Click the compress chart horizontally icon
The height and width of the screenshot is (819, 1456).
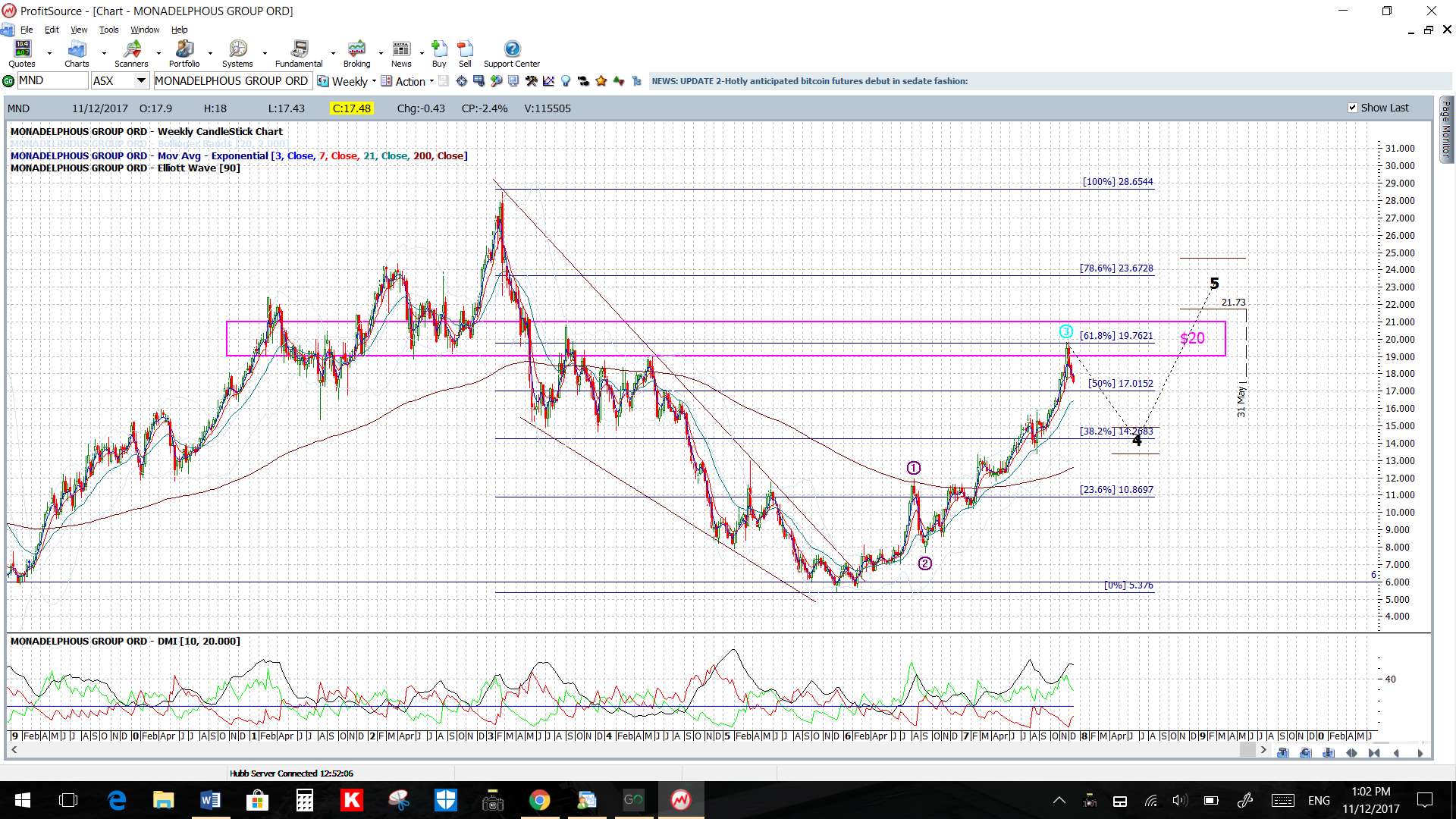1374,753
